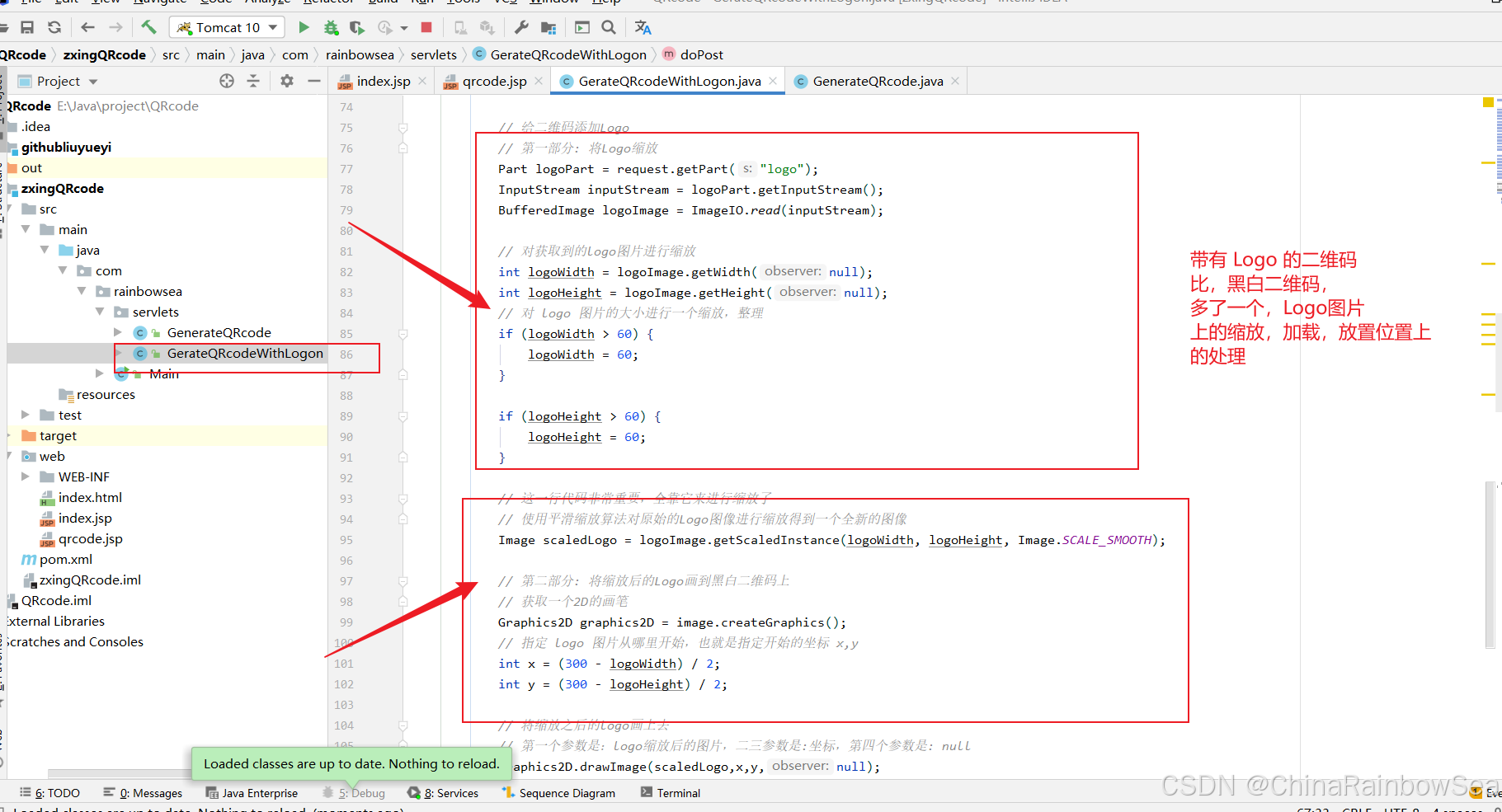
Task: Select pom.xml in the project tree
Action: click(x=66, y=559)
